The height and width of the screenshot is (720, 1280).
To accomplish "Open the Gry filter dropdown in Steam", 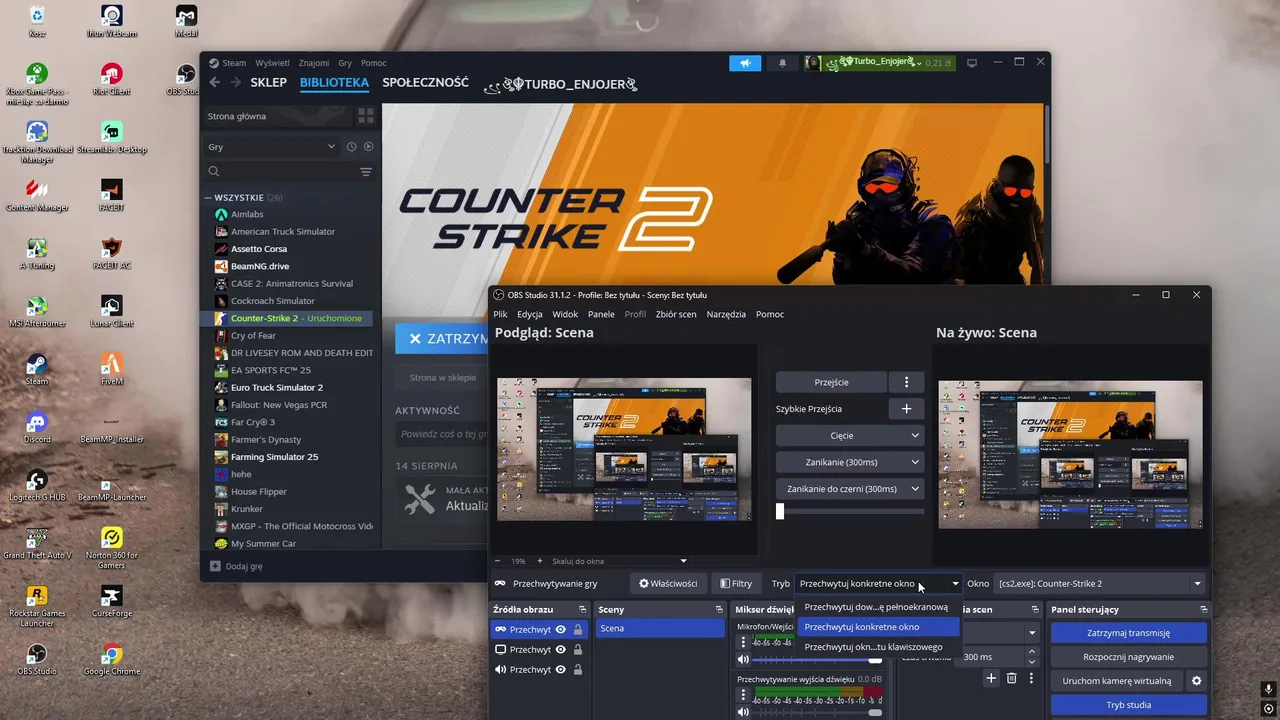I will (271, 147).
